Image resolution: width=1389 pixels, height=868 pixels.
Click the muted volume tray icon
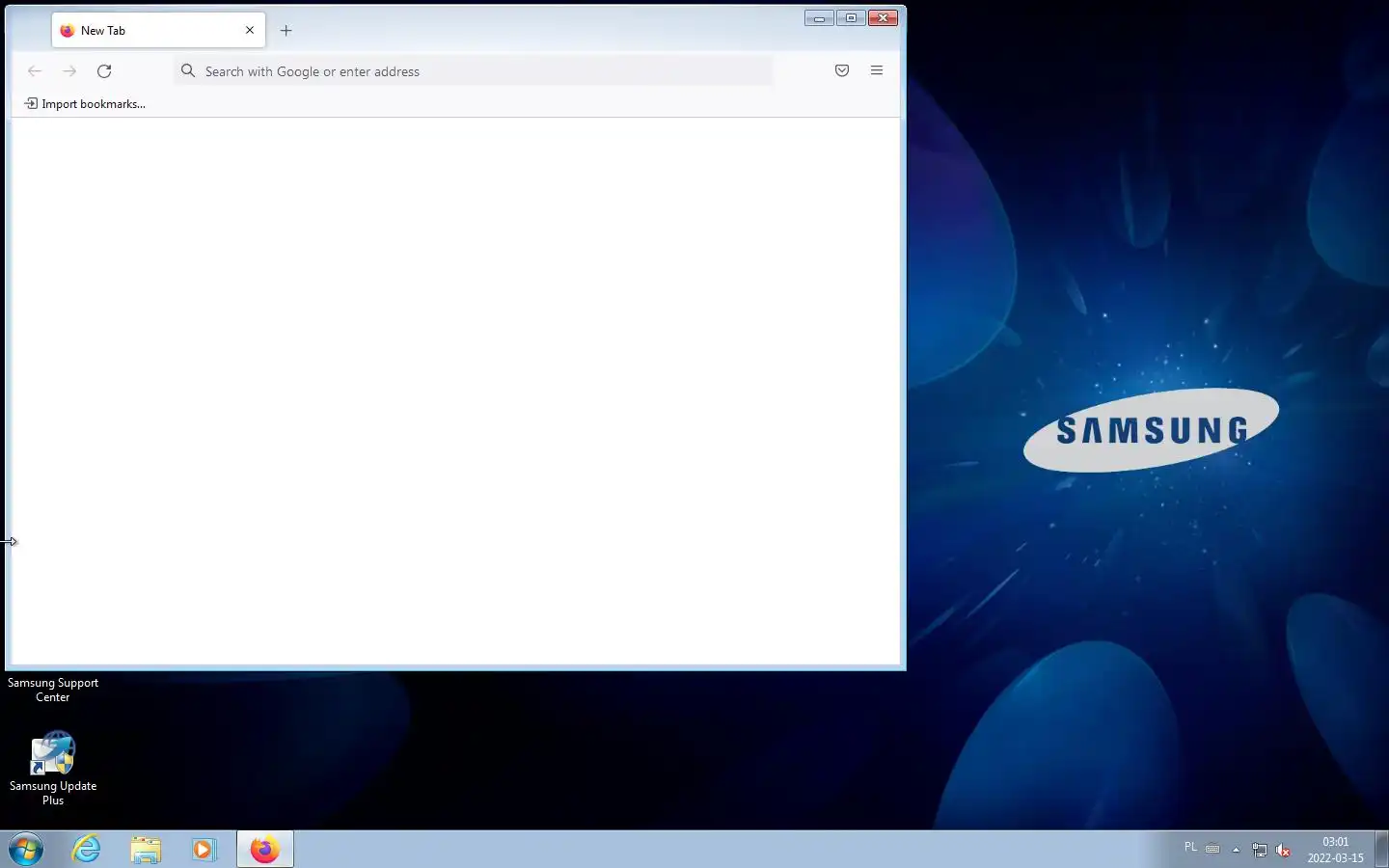pyautogui.click(x=1283, y=850)
